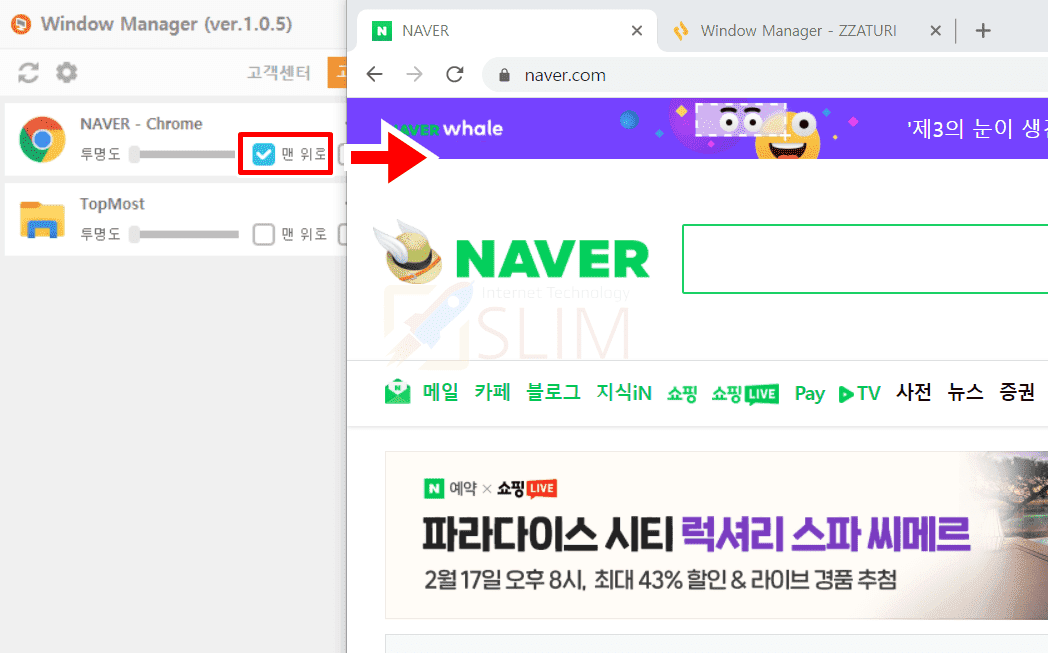
Task: Open TV link with play icon
Action: pyautogui.click(x=860, y=394)
